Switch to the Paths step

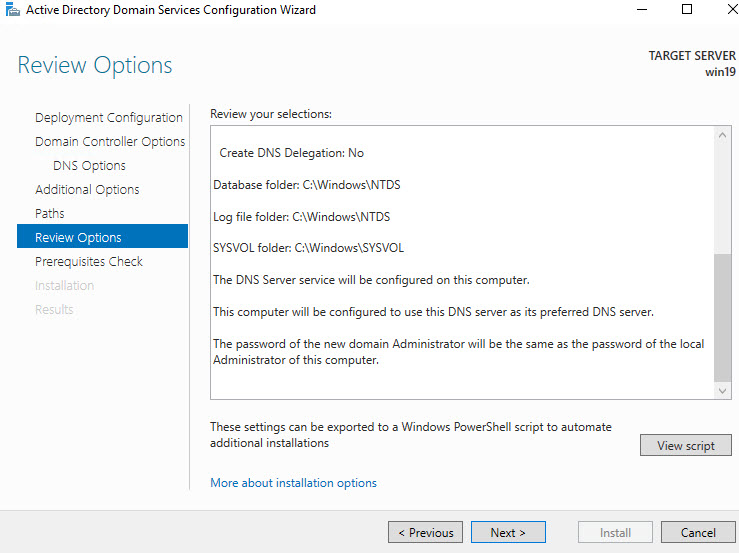point(50,214)
